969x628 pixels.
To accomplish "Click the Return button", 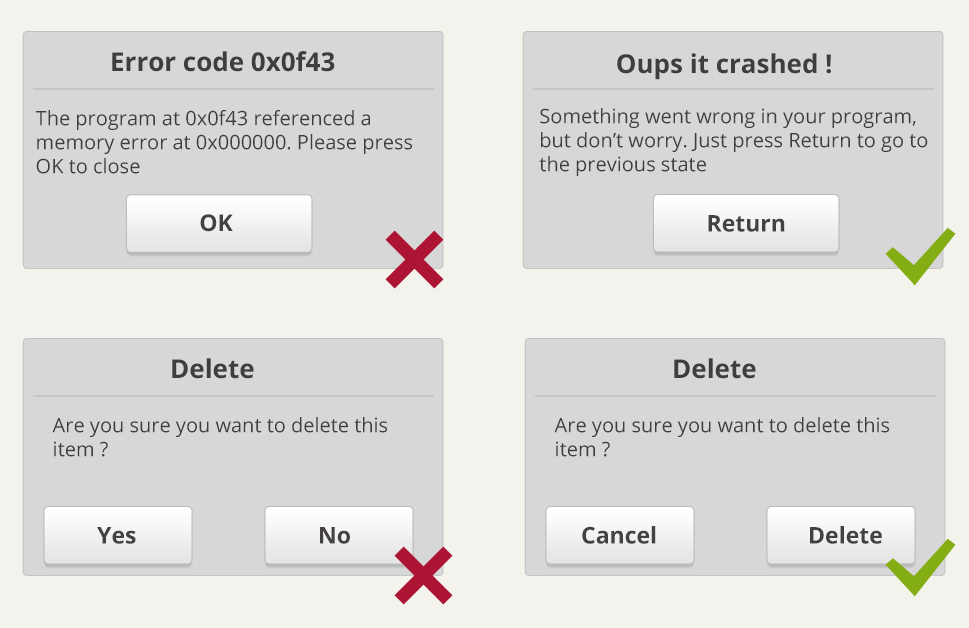I will click(746, 223).
